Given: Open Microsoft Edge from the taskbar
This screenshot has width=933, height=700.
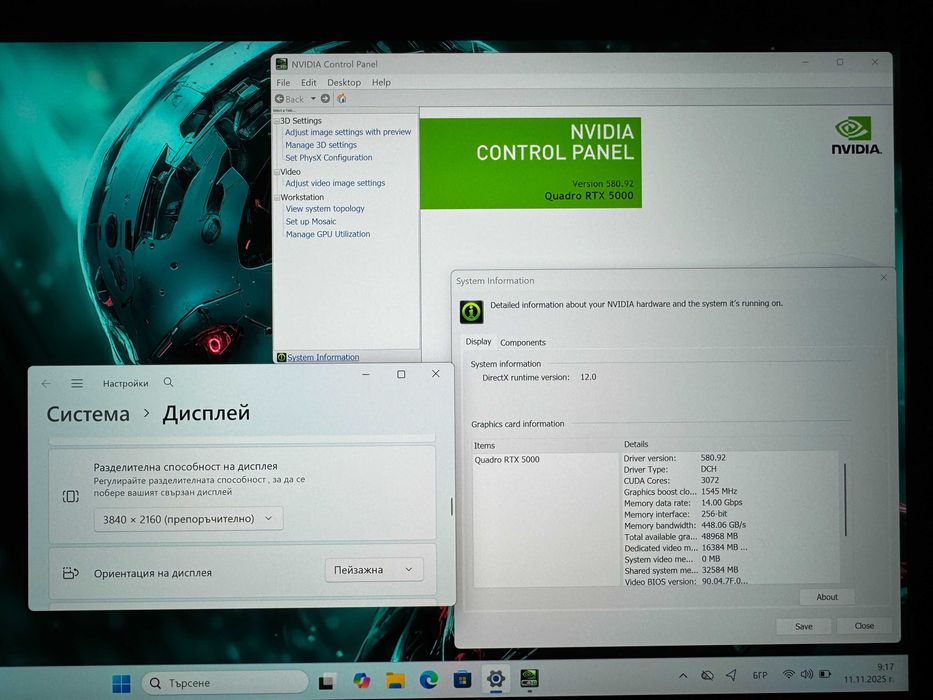Looking at the screenshot, I should 429,679.
